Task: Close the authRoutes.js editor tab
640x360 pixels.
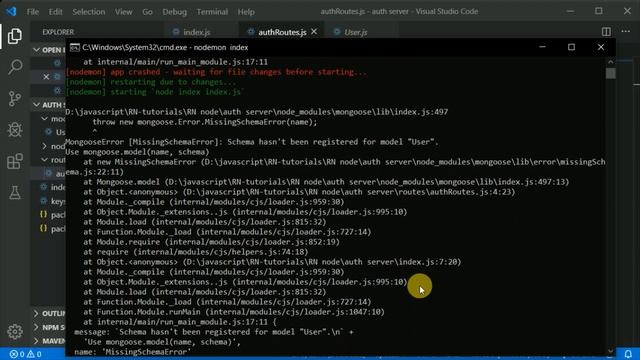Action: pos(314,31)
